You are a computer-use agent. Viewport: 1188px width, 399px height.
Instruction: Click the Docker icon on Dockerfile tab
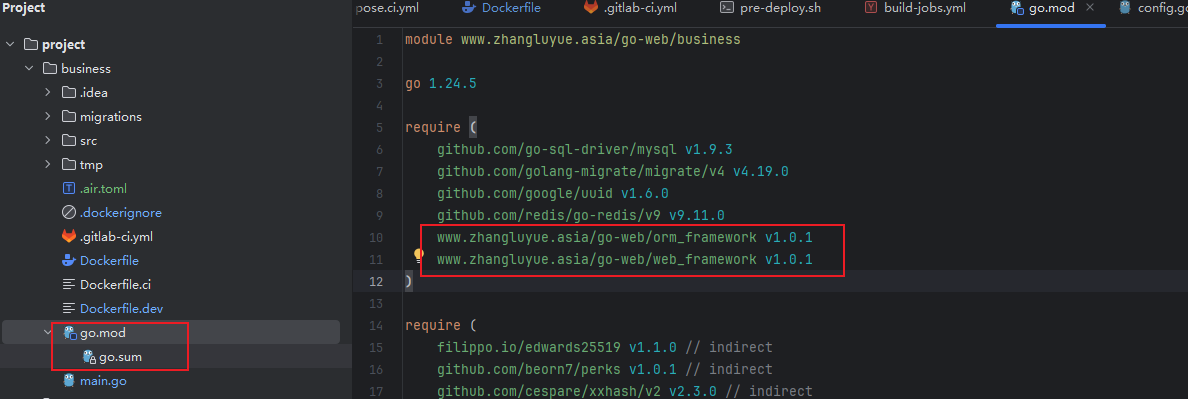[x=470, y=8]
